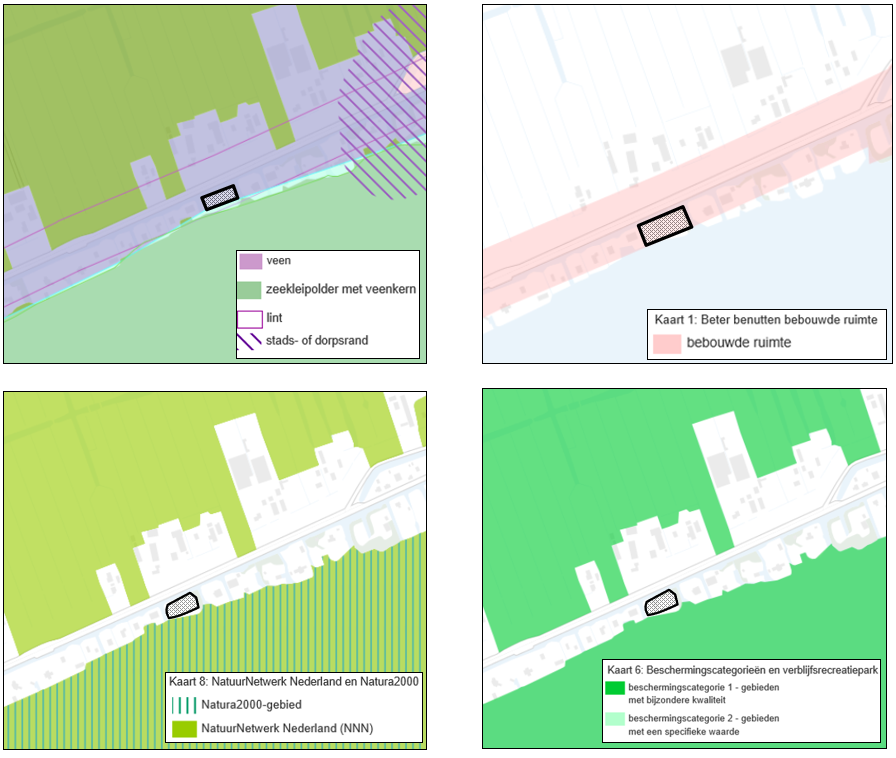Click the text 'veen'
Image resolution: width=896 pixels, height=758 pixels.
pyautogui.click(x=279, y=261)
